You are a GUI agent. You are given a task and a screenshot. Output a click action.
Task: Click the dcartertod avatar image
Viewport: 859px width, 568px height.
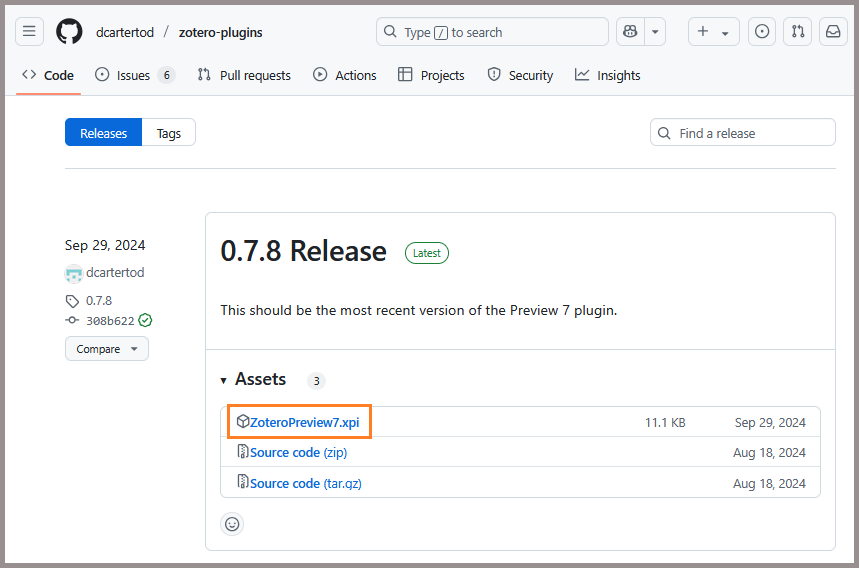(73, 273)
